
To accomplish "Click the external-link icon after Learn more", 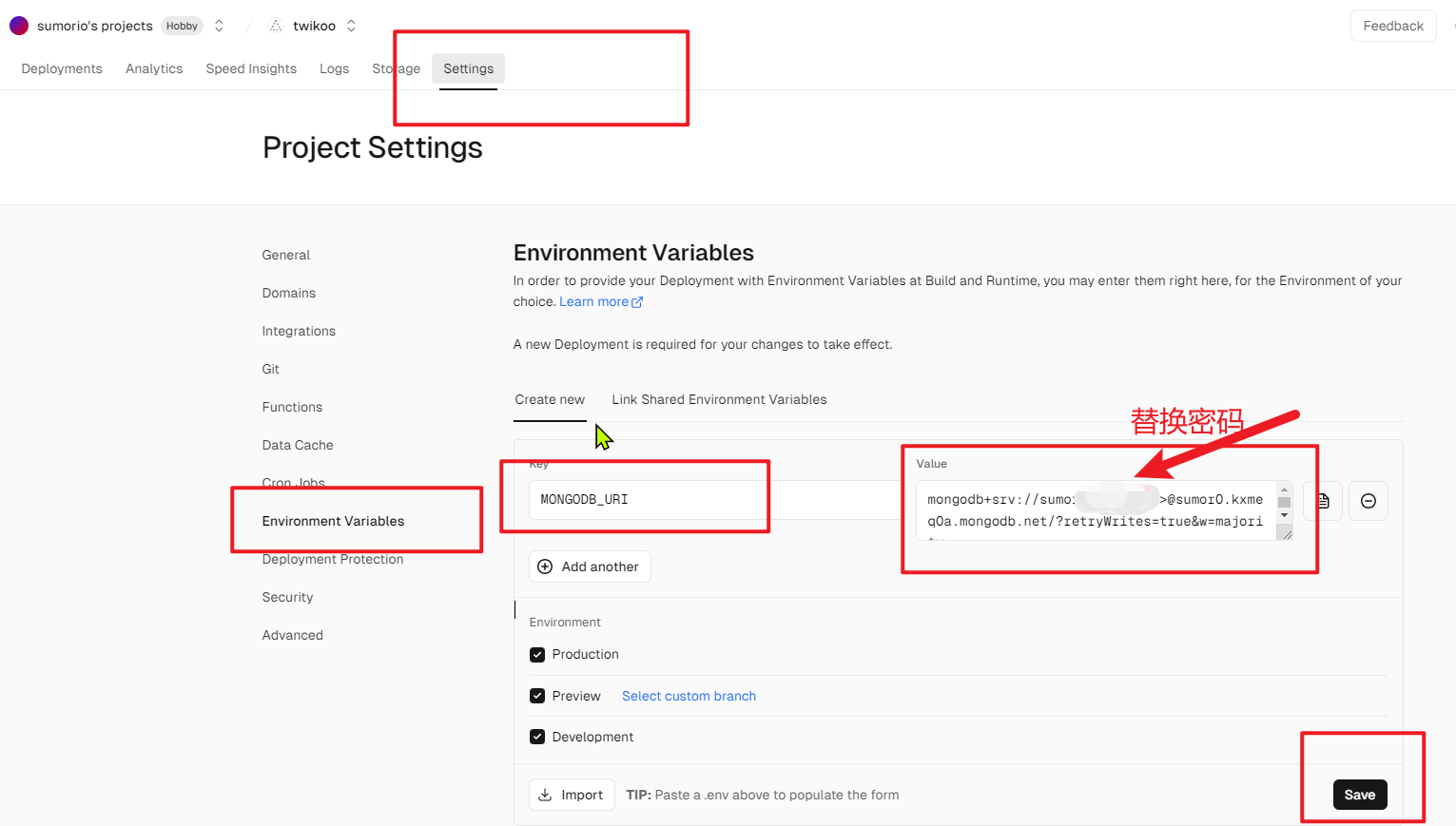I will tap(637, 302).
